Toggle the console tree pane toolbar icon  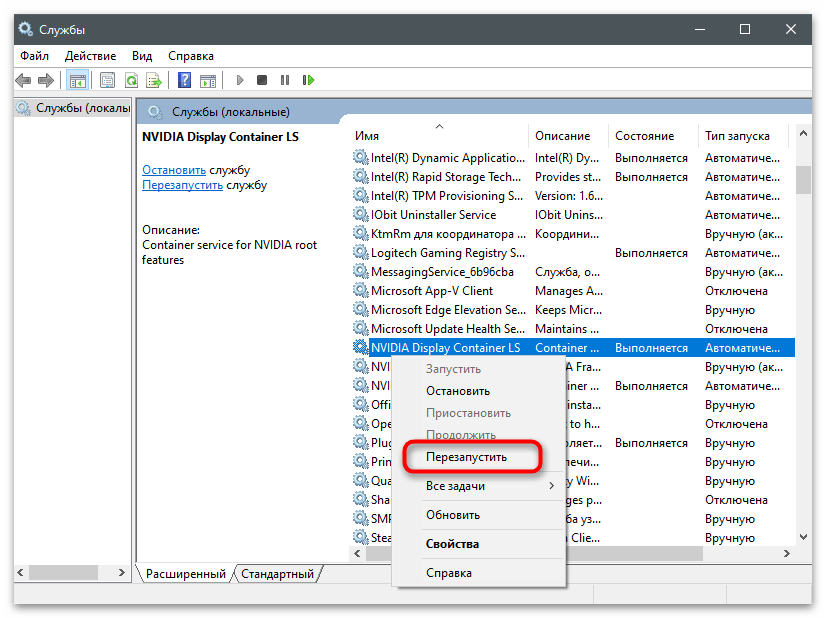click(x=77, y=81)
